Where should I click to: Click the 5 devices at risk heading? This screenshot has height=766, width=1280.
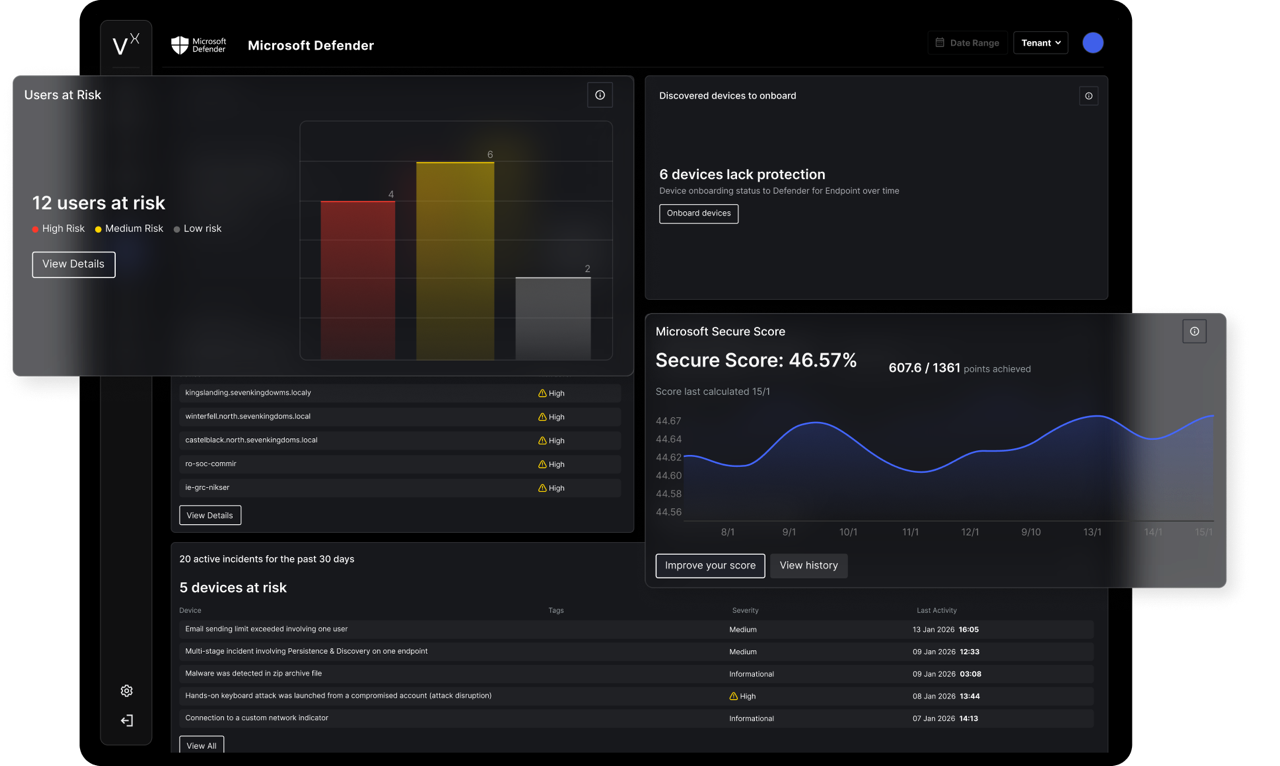[x=233, y=588]
